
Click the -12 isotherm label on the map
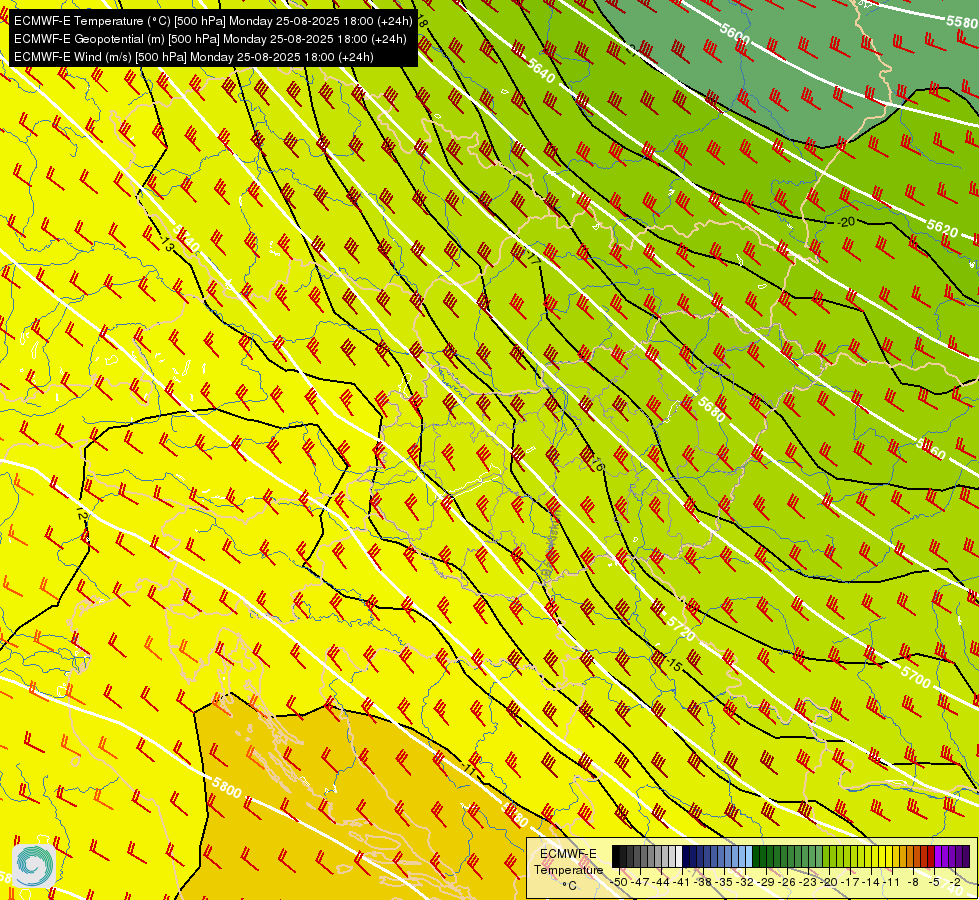point(81,513)
